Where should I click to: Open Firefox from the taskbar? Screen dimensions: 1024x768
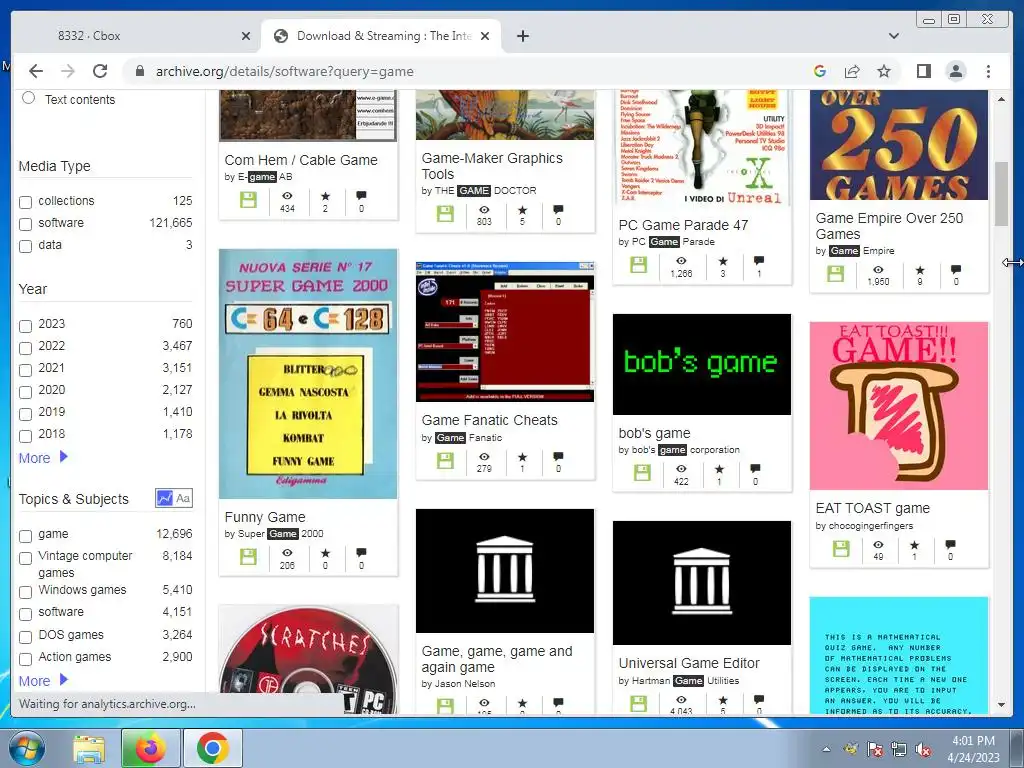[151, 748]
